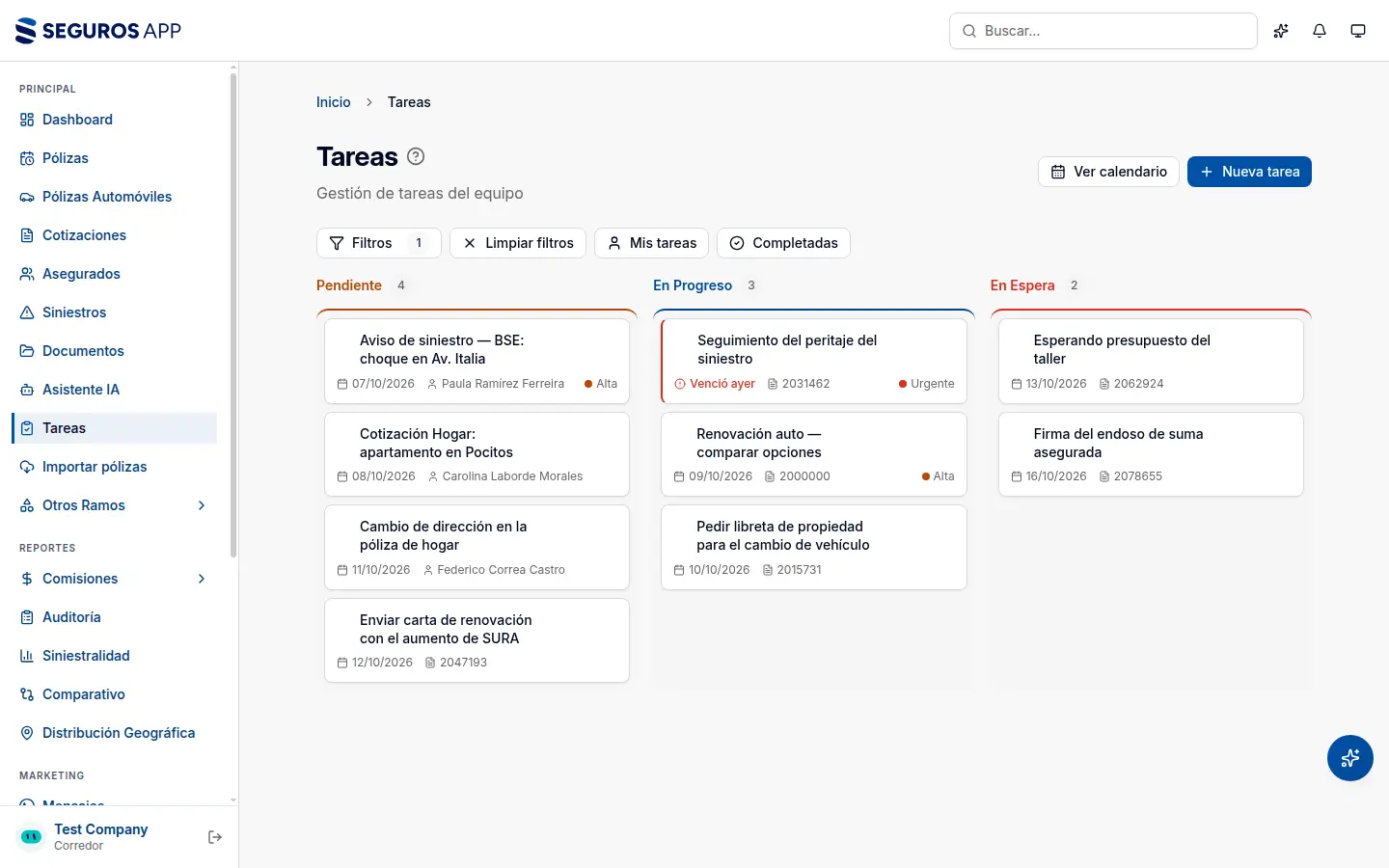Open the Filtros panel
The height and width of the screenshot is (868, 1389).
point(378,243)
